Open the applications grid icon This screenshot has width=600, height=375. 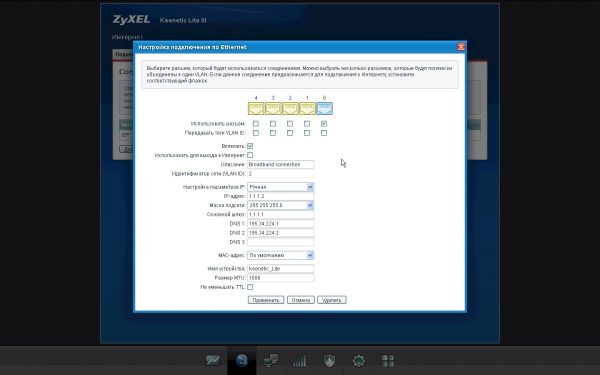point(388,360)
